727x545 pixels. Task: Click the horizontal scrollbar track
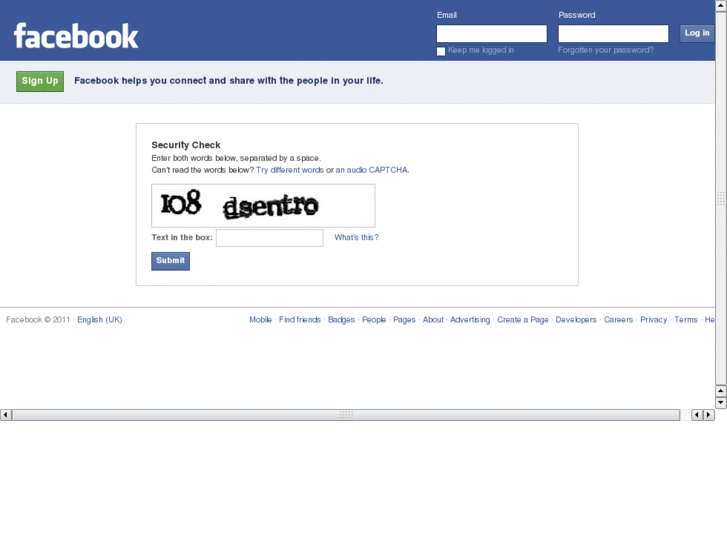coord(346,415)
